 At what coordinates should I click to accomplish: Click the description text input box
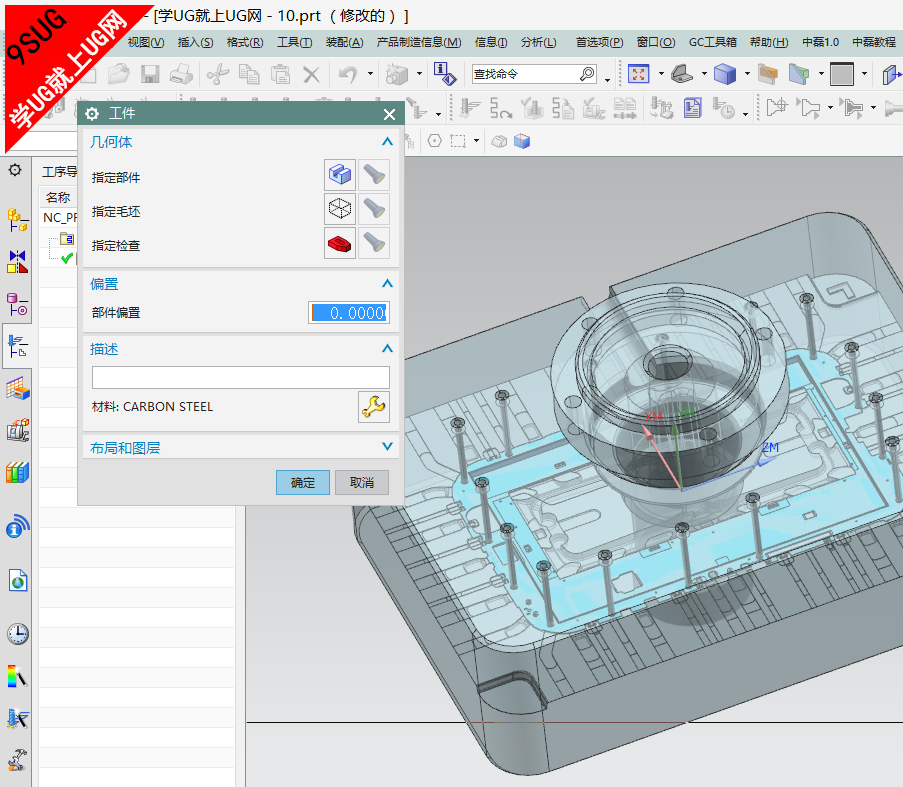tap(241, 378)
